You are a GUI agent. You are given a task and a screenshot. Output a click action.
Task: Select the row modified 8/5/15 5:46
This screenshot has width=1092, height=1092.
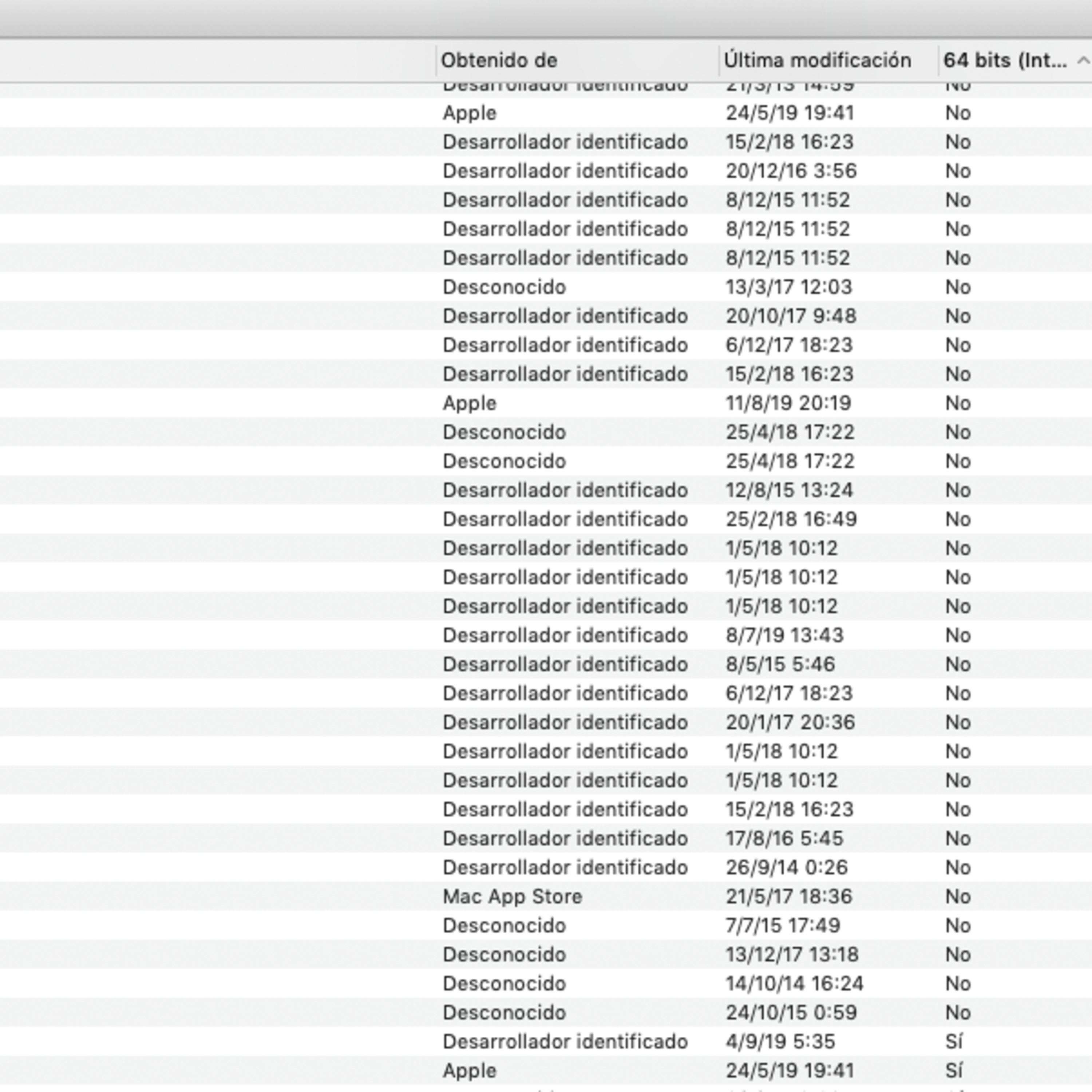(780, 664)
